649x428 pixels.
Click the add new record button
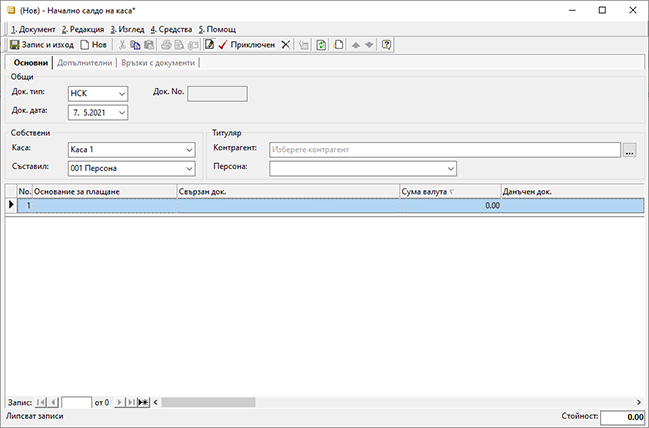144,402
